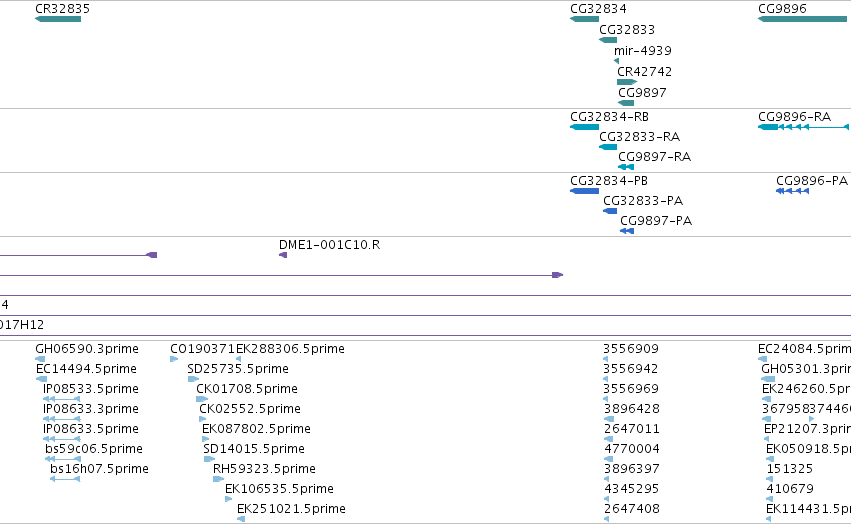The width and height of the screenshot is (851, 524).
Task: Click purple arrowhead ending the longest clone line
Action: click(x=557, y=275)
